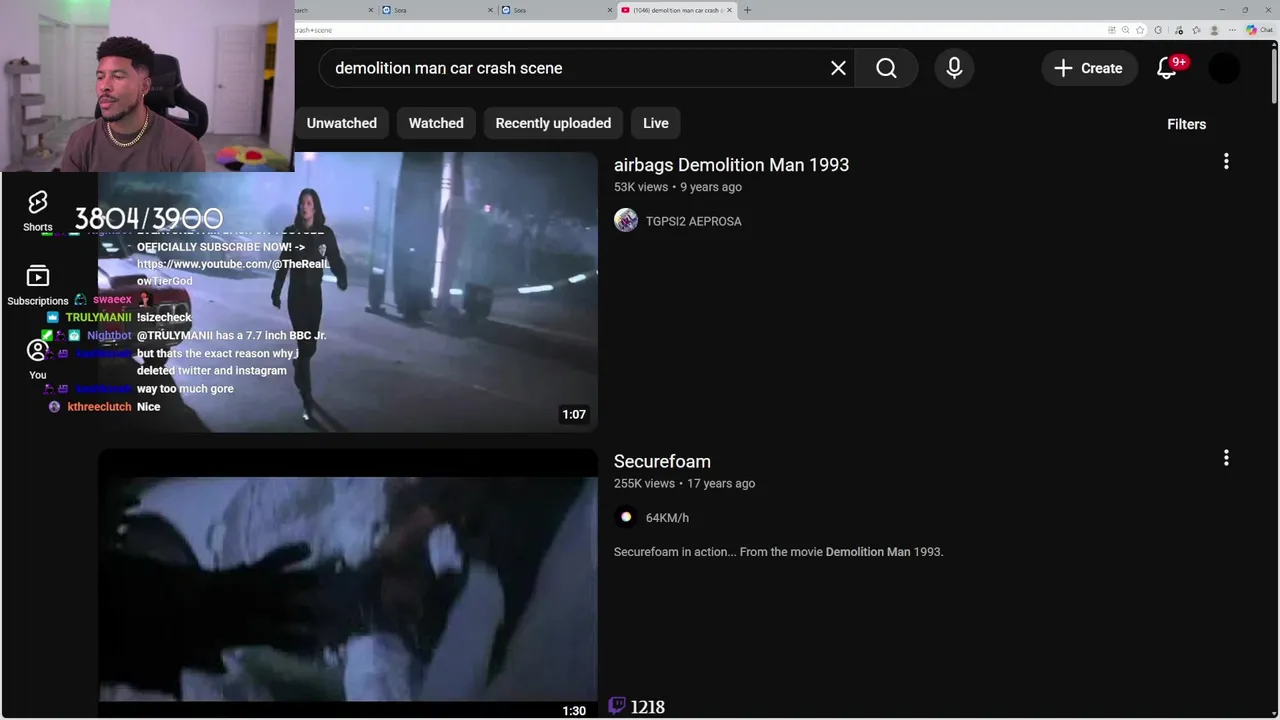Open the chat link youtube.com/@TheRealLowTierGod
Viewport: 1280px width, 720px height.
233,272
